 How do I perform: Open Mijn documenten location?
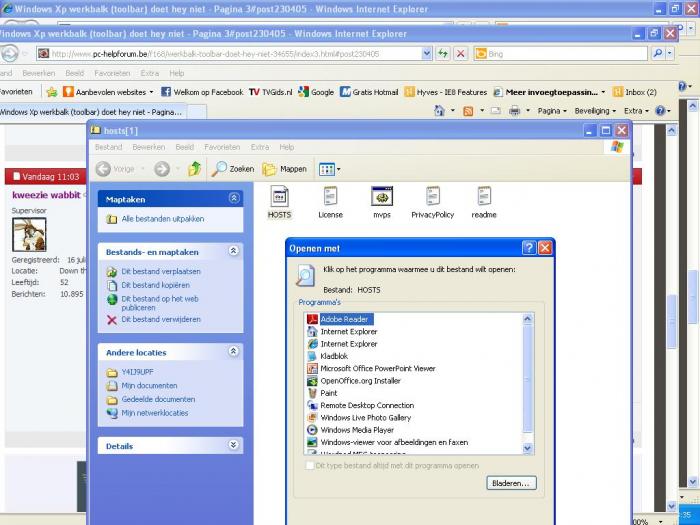click(x=149, y=386)
